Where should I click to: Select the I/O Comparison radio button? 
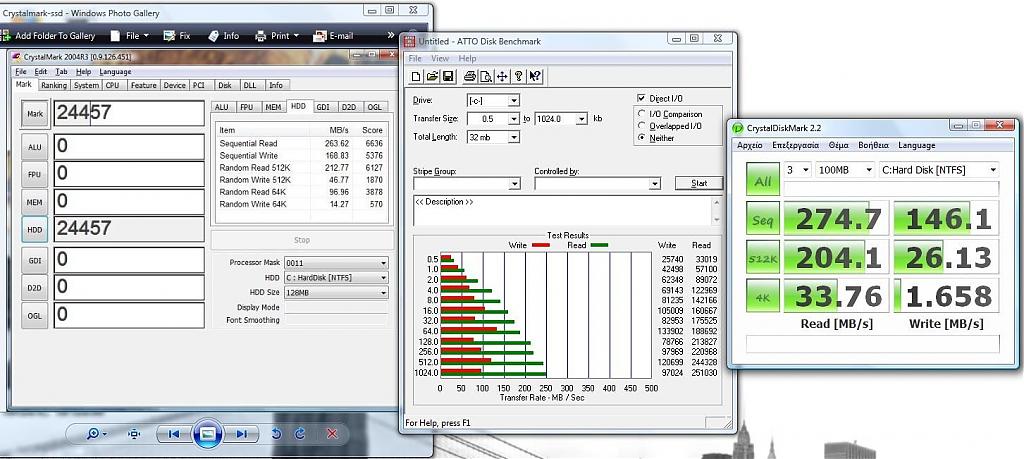coord(643,114)
